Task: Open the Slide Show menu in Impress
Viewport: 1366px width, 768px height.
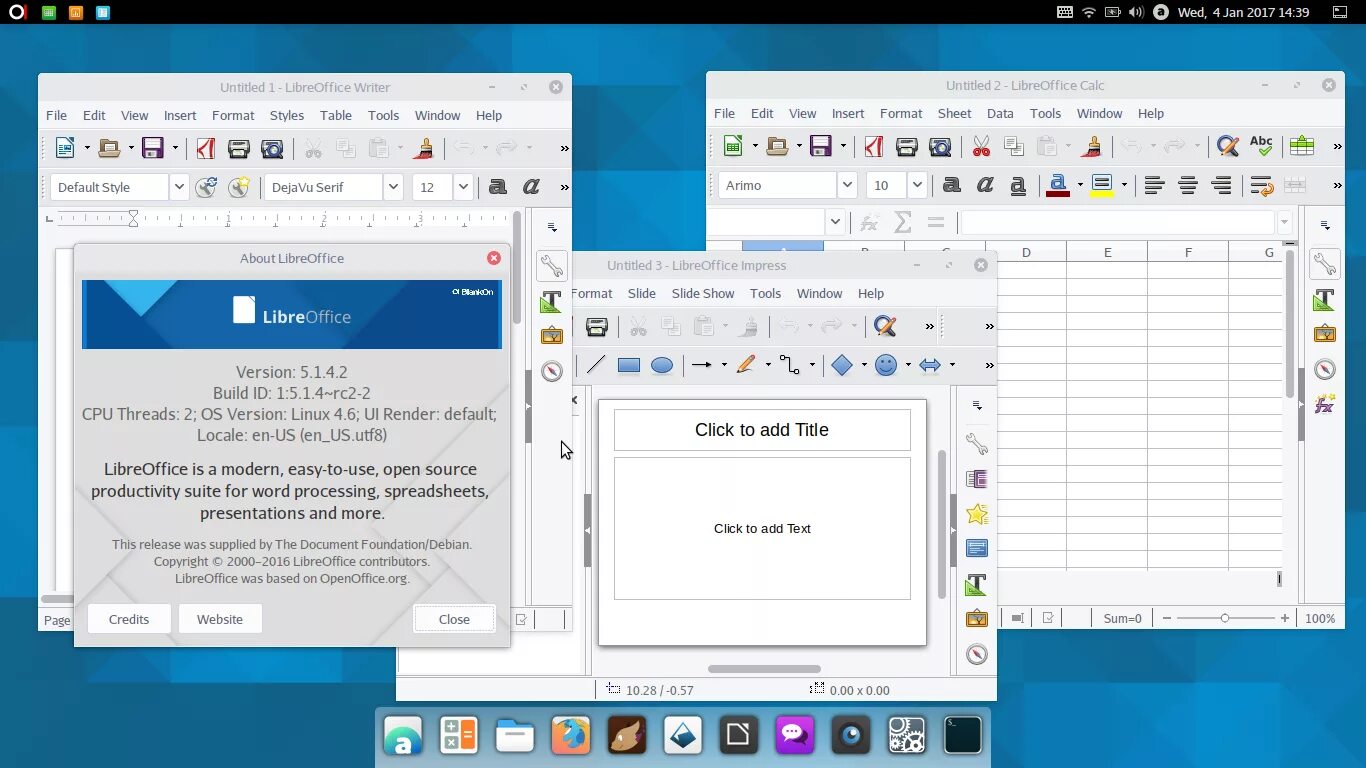Action: 703,293
